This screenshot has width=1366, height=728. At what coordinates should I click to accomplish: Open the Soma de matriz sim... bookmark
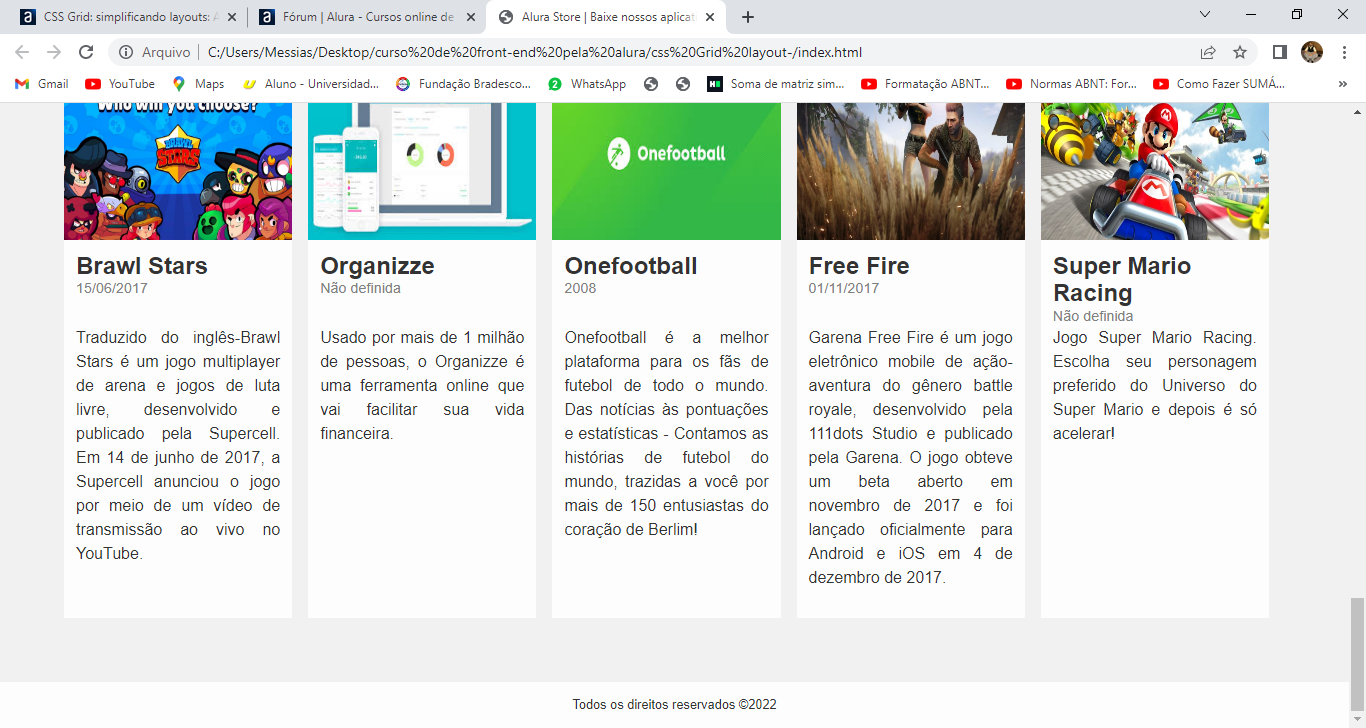point(776,84)
